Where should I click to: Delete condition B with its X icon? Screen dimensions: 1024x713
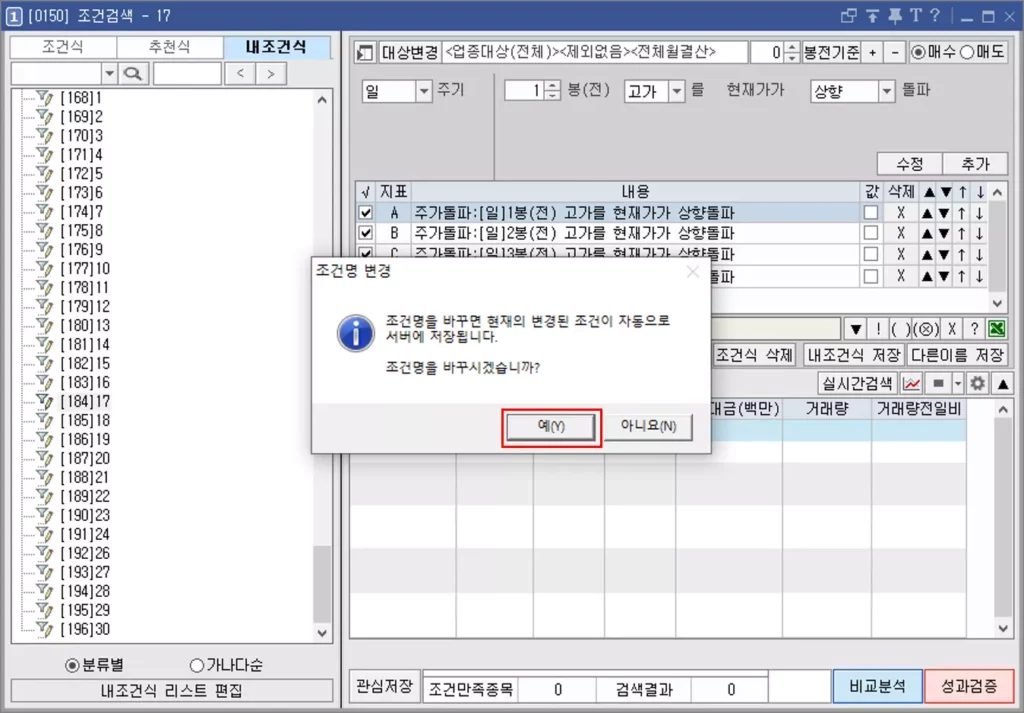(x=901, y=233)
